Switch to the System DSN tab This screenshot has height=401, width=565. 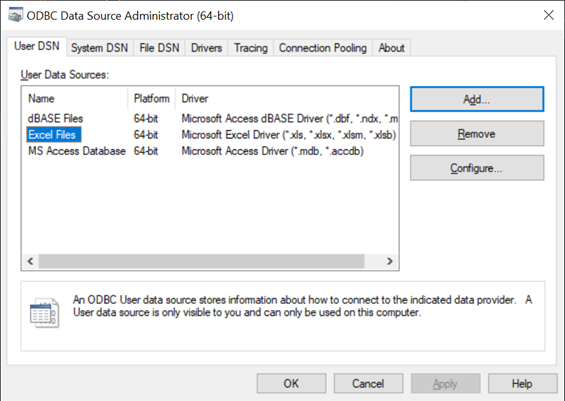pos(99,48)
